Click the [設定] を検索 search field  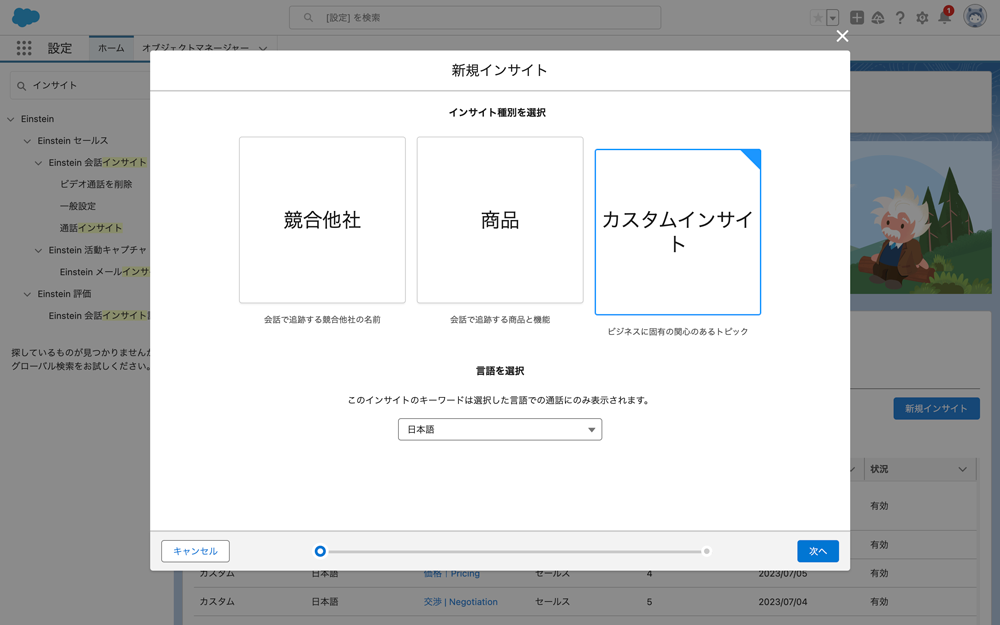[475, 18]
